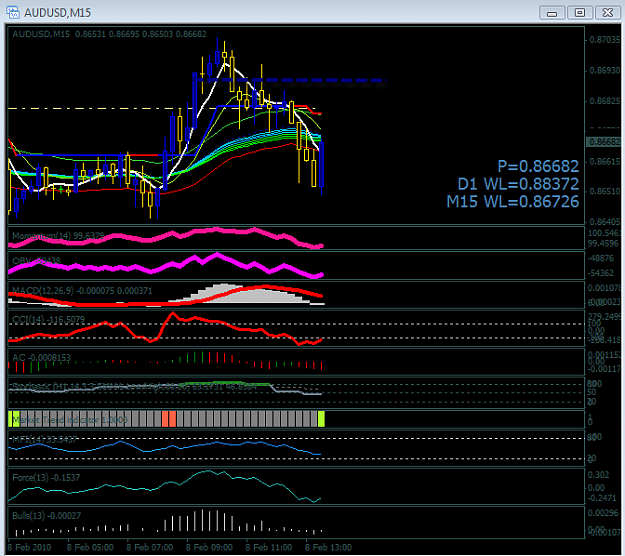Click the 8 Feb 2010 time axis label
Viewport: 625px width, 556px height.
point(29,547)
